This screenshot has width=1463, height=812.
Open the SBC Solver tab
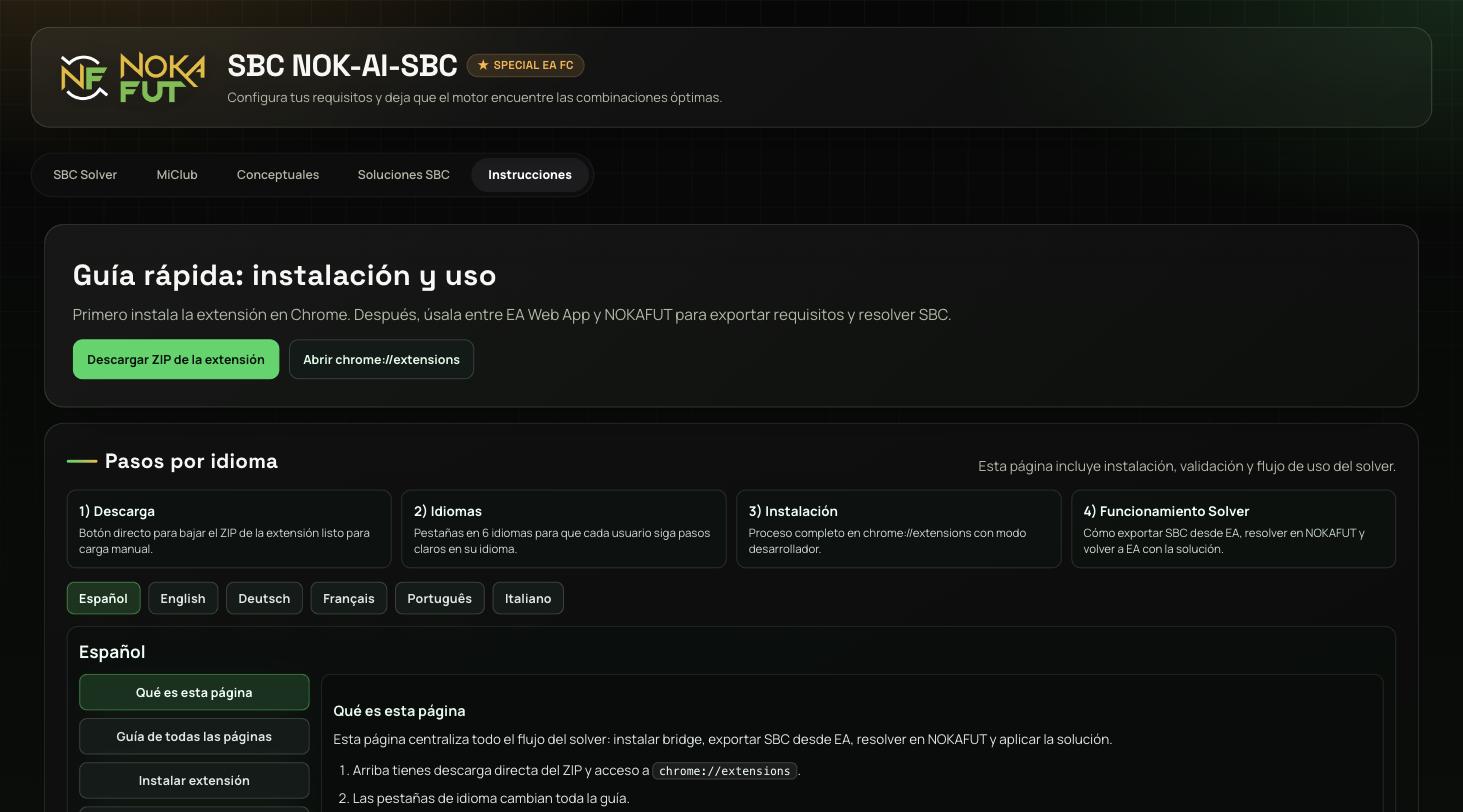point(85,175)
